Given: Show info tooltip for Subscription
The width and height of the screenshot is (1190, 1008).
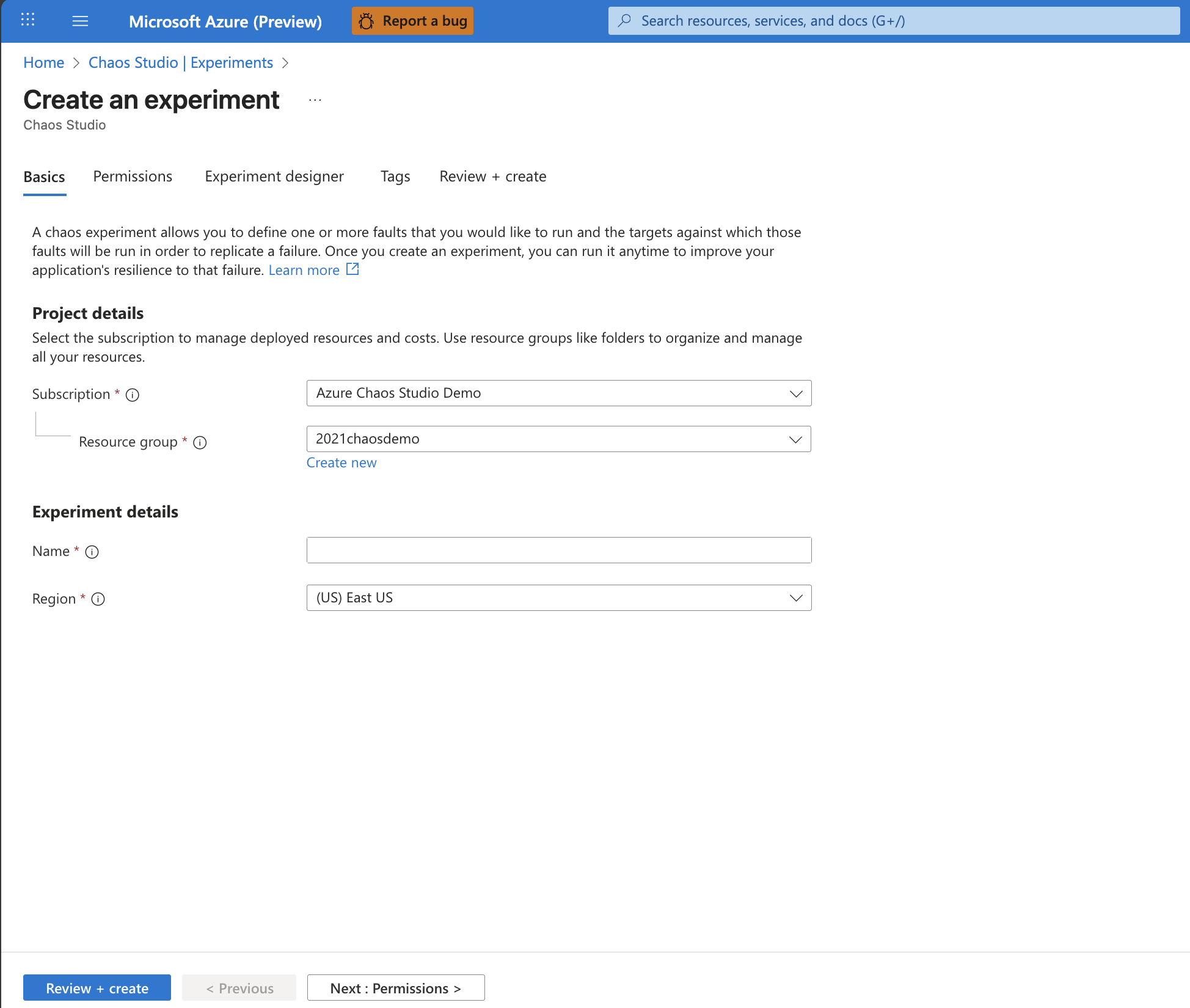Looking at the screenshot, I should click(133, 395).
